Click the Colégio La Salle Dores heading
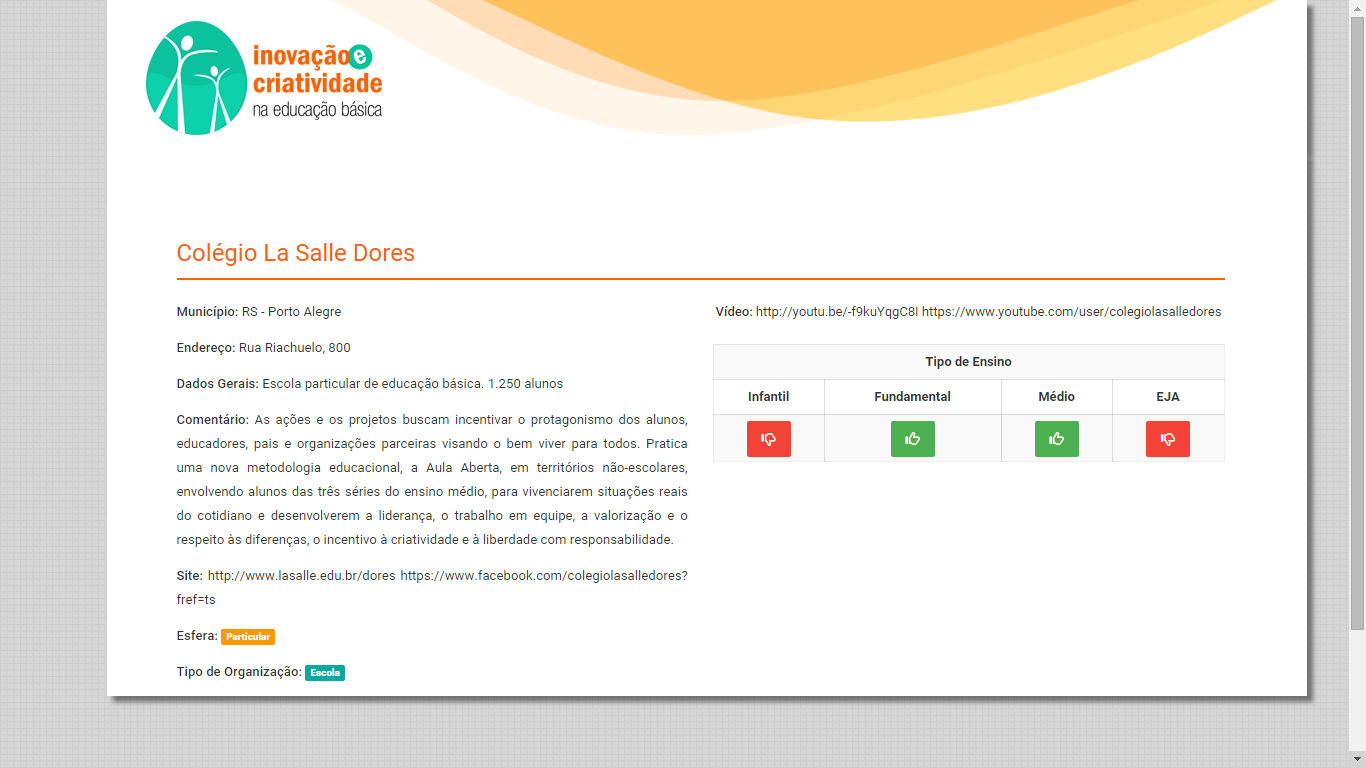Screen dimensions: 1366x768 pos(295,253)
